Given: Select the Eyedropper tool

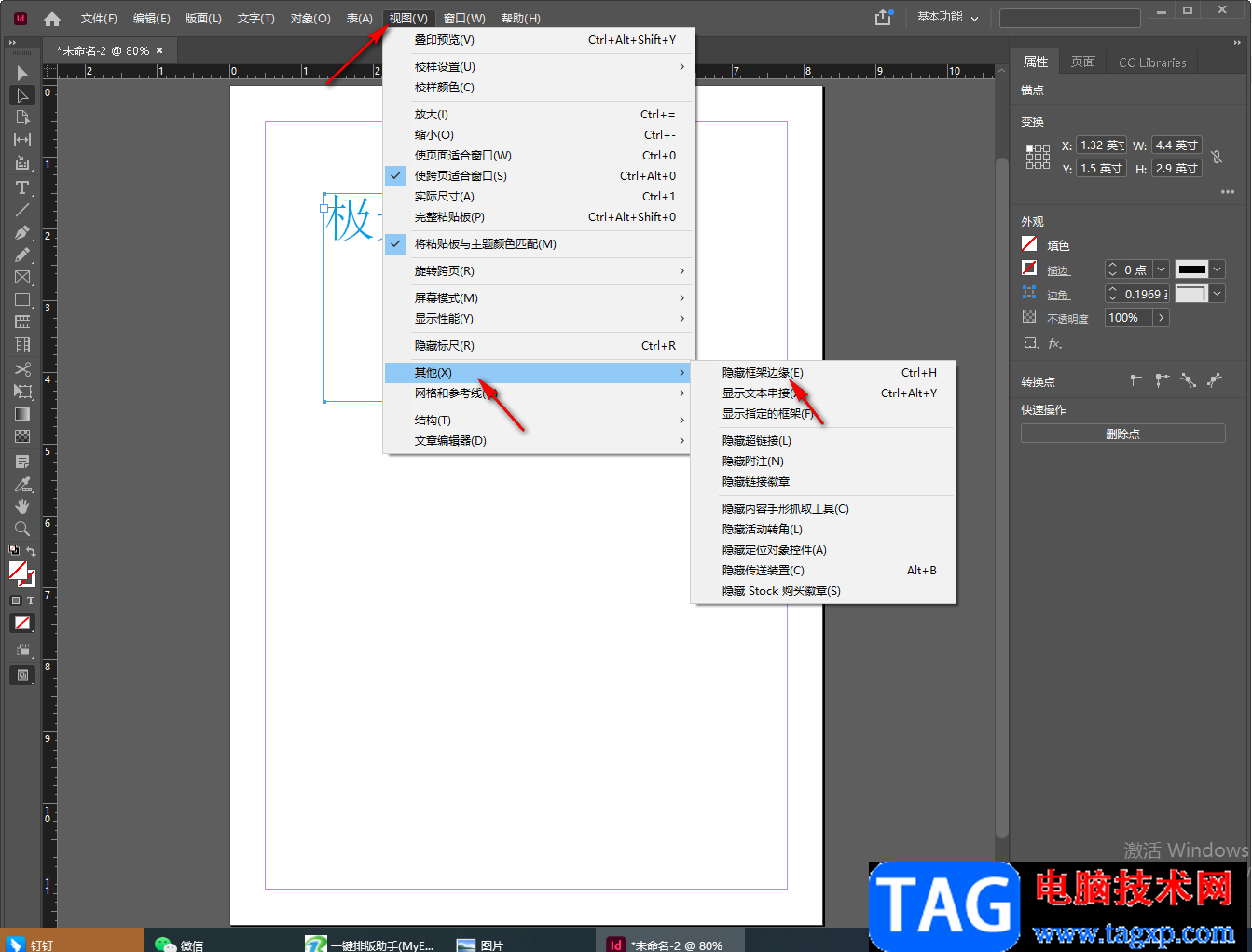Looking at the screenshot, I should click(22, 484).
